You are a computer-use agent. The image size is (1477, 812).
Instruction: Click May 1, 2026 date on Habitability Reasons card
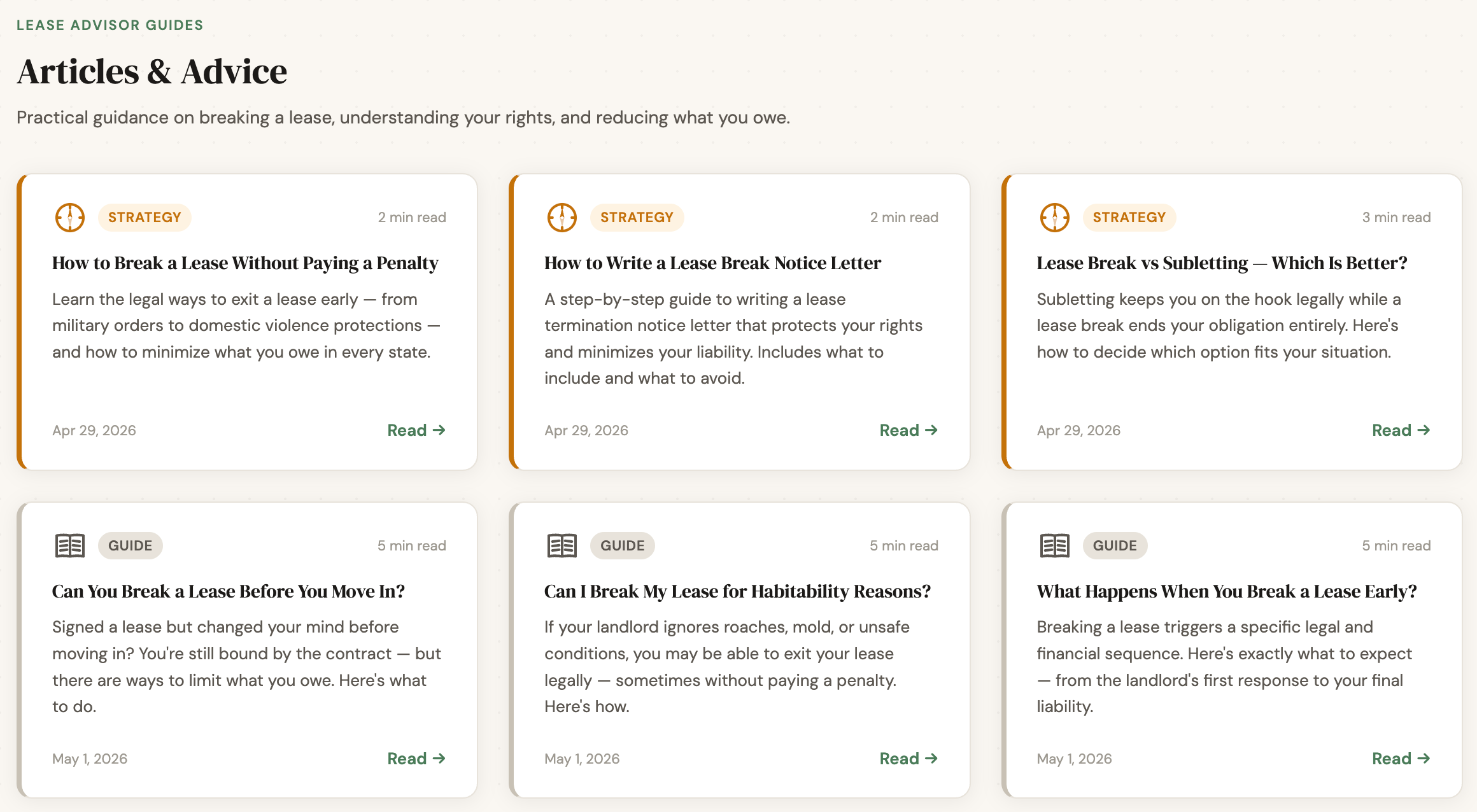(x=582, y=759)
